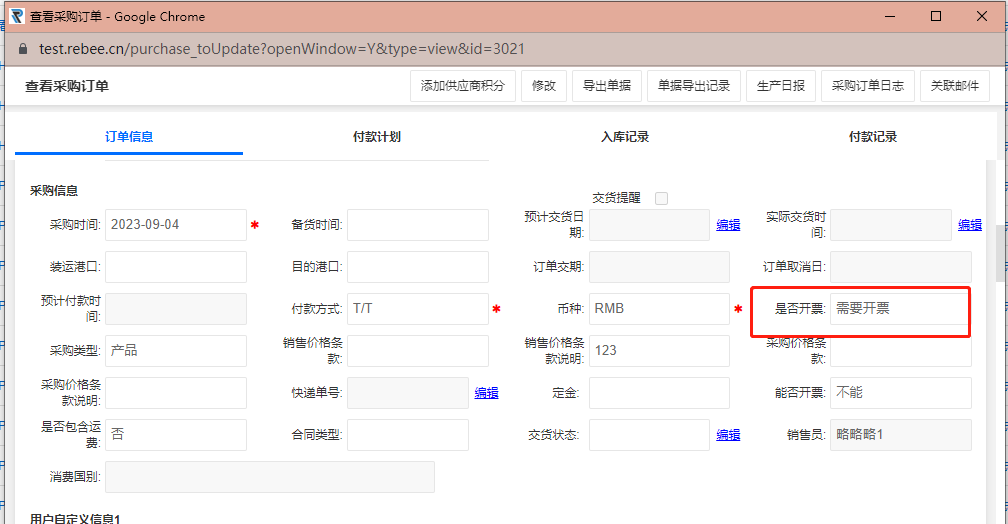This screenshot has height=524, width=1008.
Task: Open the 能否开票 不能 field
Action: pos(901,393)
